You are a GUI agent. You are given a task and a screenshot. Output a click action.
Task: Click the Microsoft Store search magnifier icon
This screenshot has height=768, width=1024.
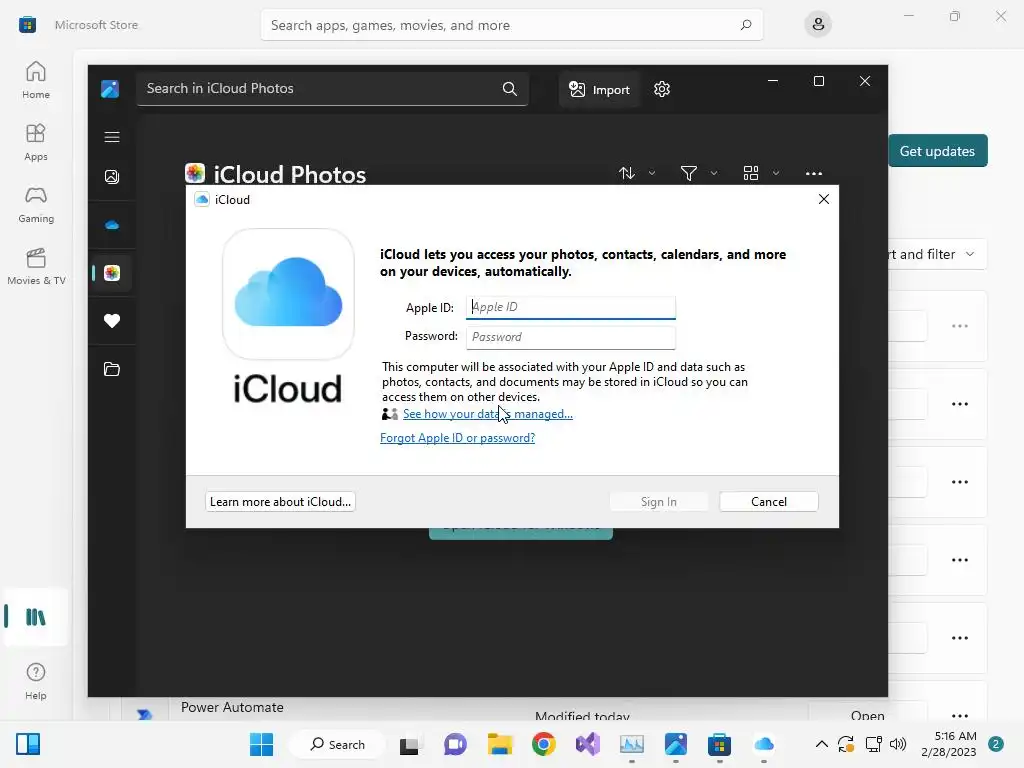746,25
